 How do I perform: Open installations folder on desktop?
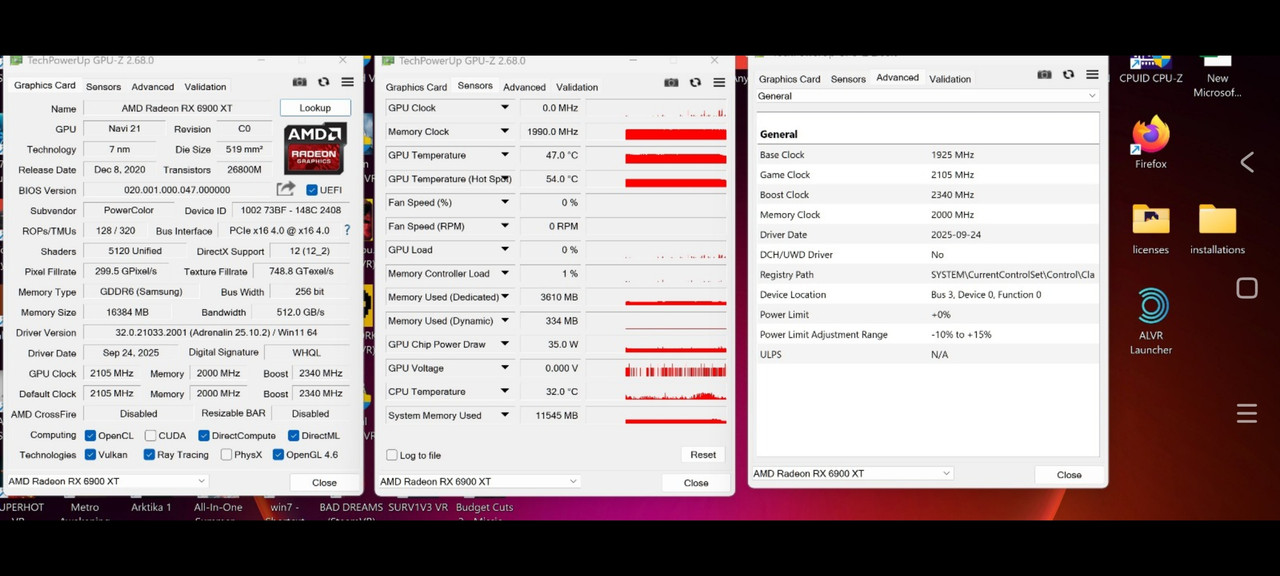click(x=1217, y=229)
